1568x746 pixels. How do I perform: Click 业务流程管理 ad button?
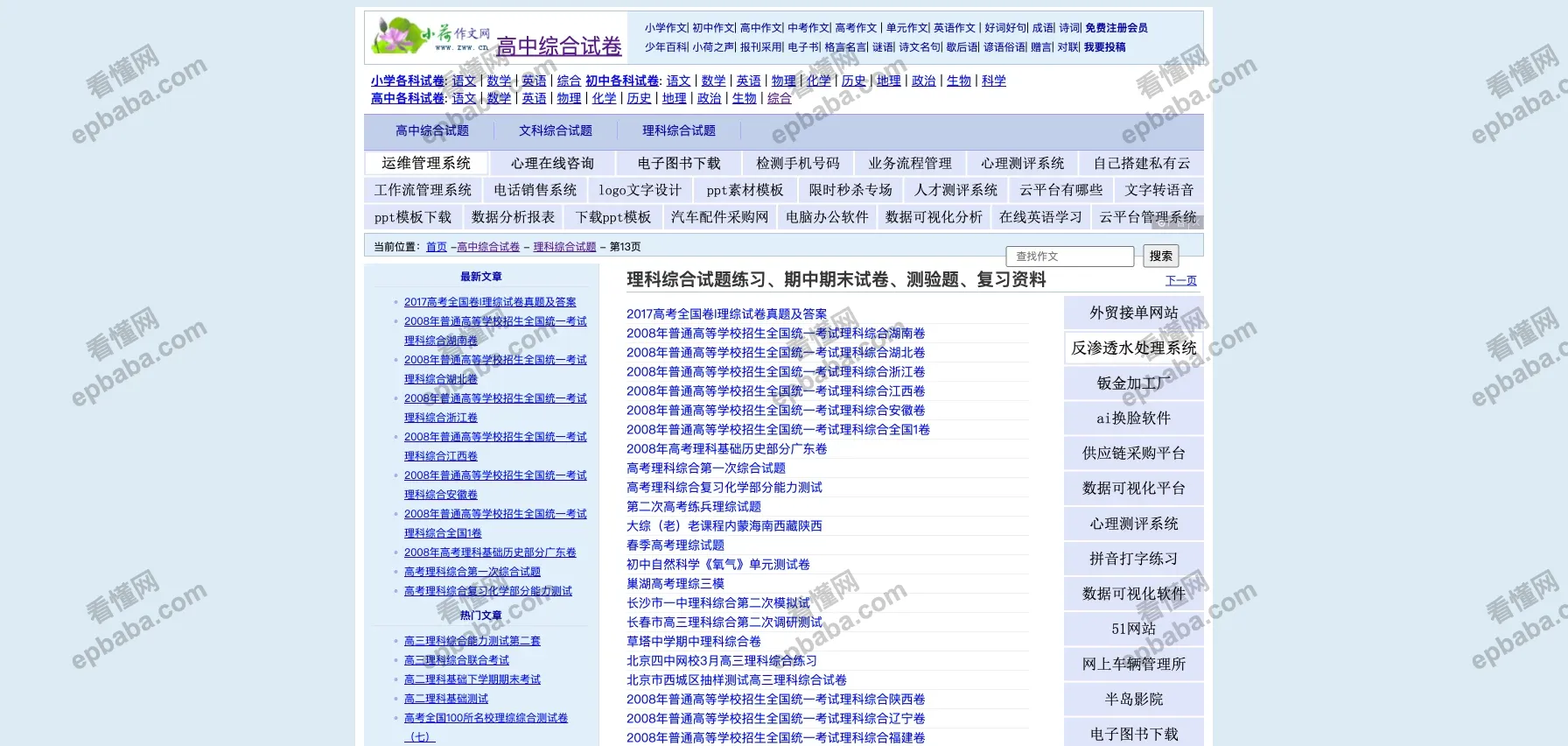coord(910,163)
